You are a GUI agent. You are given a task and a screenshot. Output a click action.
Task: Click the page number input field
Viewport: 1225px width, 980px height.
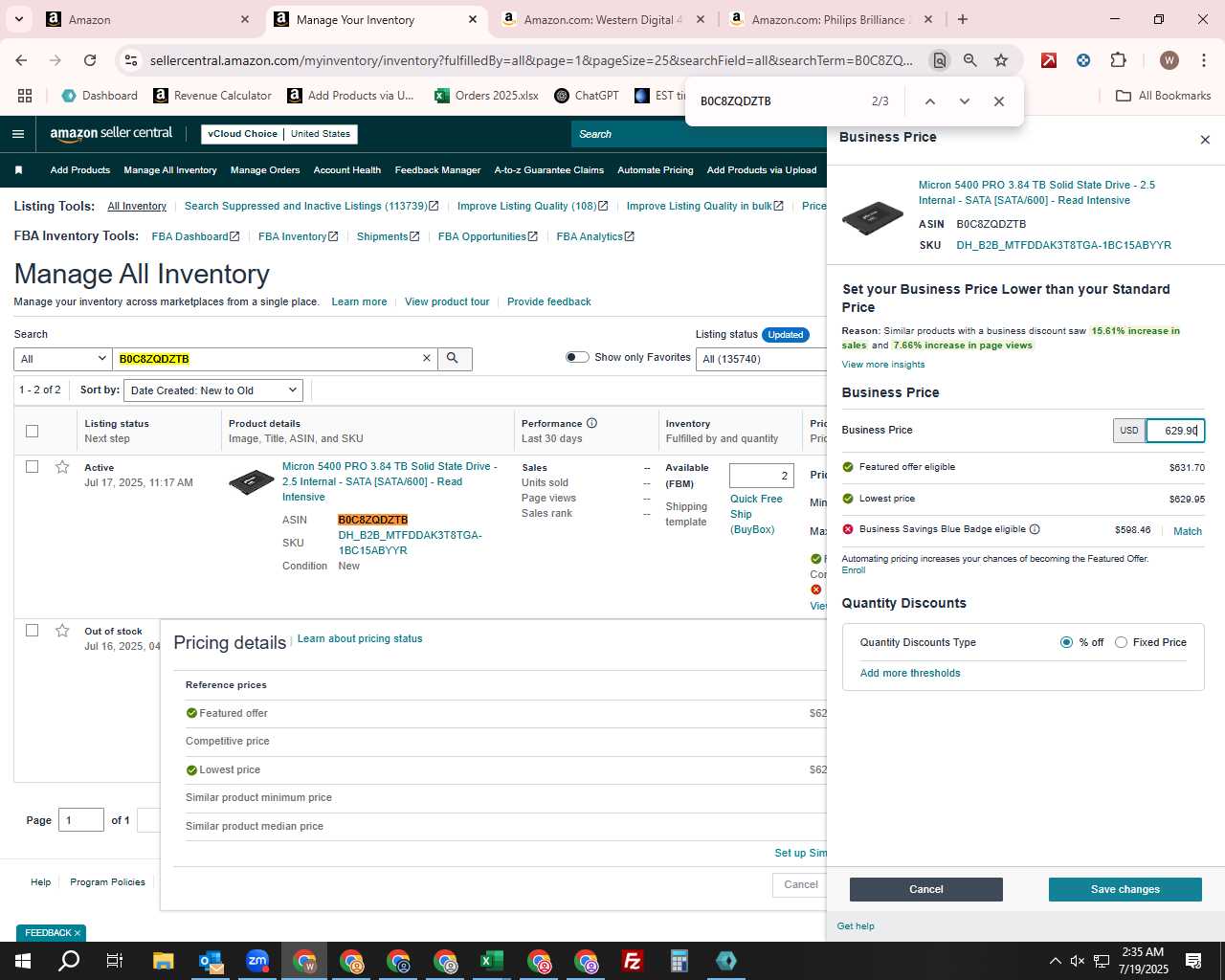81,820
